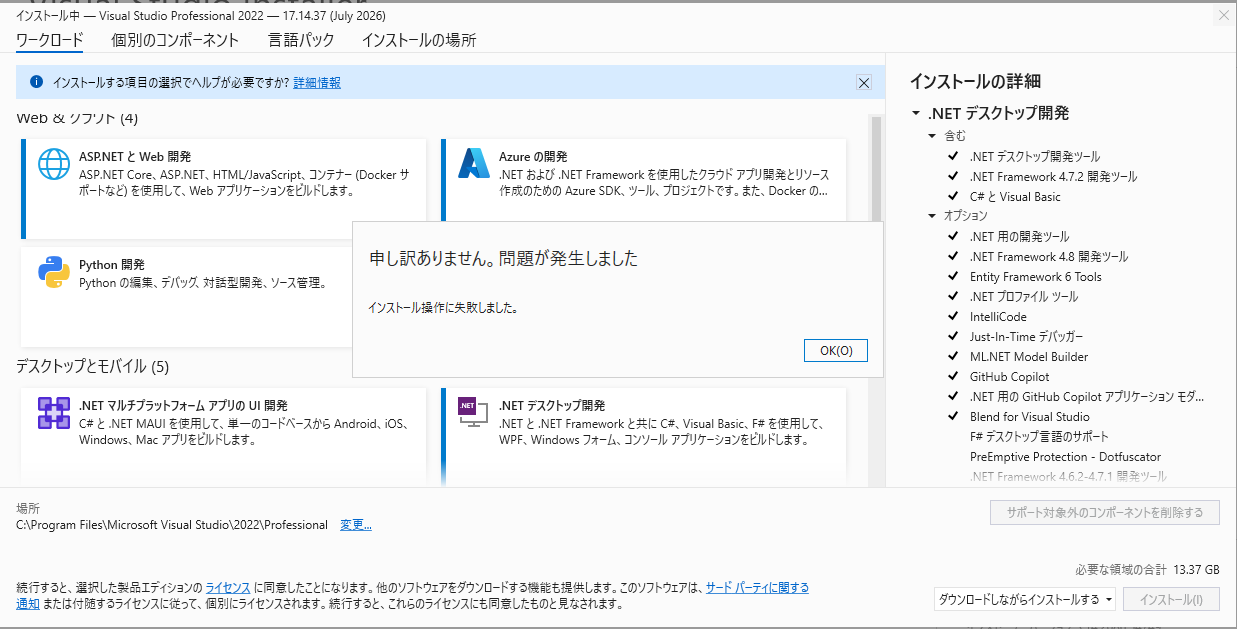Uncheck Just-In-Time デバッガー option
The image size is (1237, 629).
(x=953, y=336)
